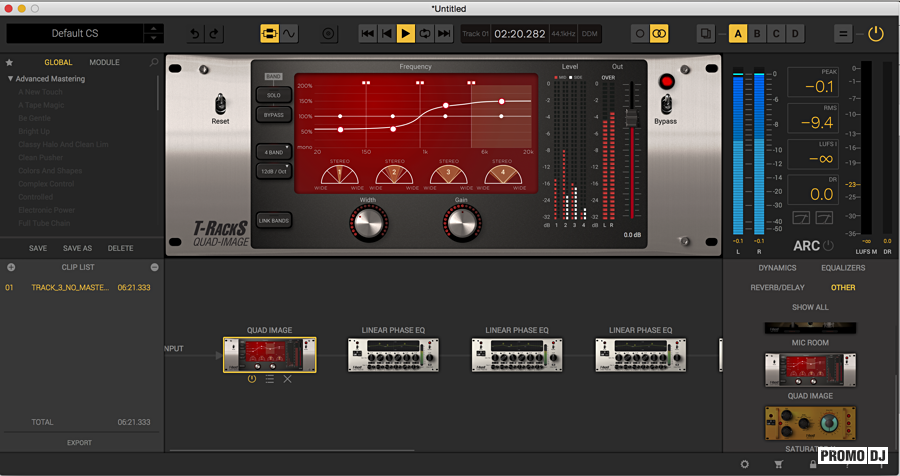Select clip TRACK_3_NO_MASTE... in clip list
Viewport: 900px width, 476px height.
tap(77, 287)
